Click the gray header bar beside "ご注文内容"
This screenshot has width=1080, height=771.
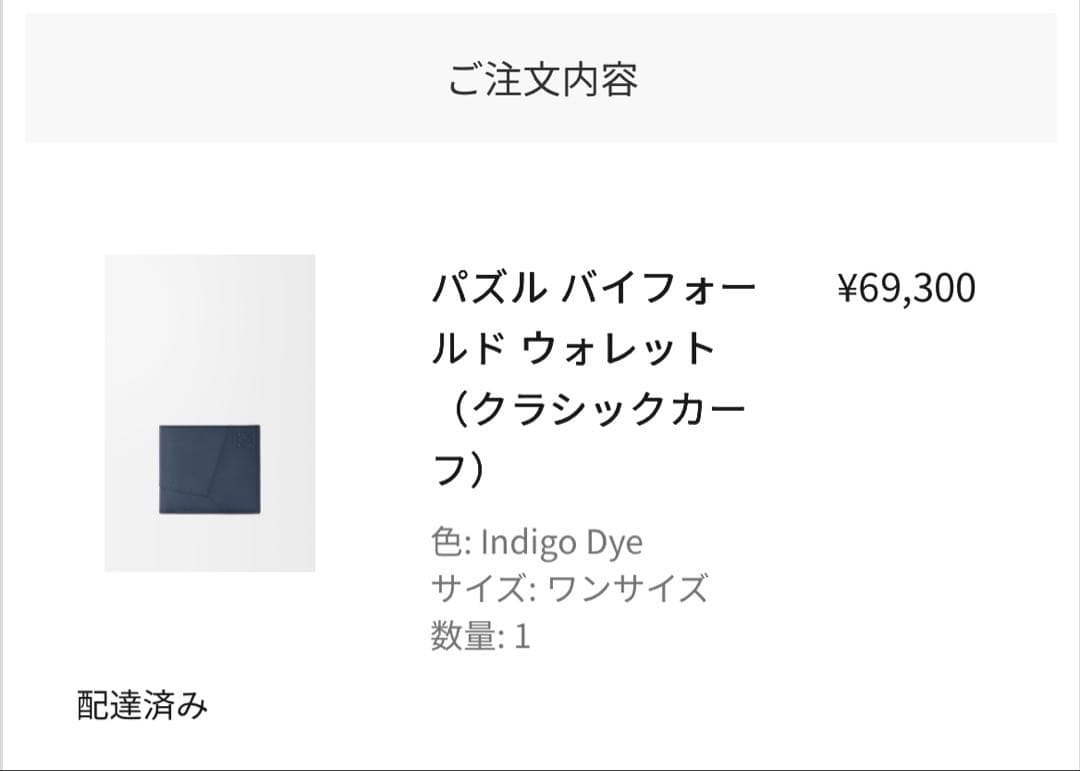[x=850, y=80]
